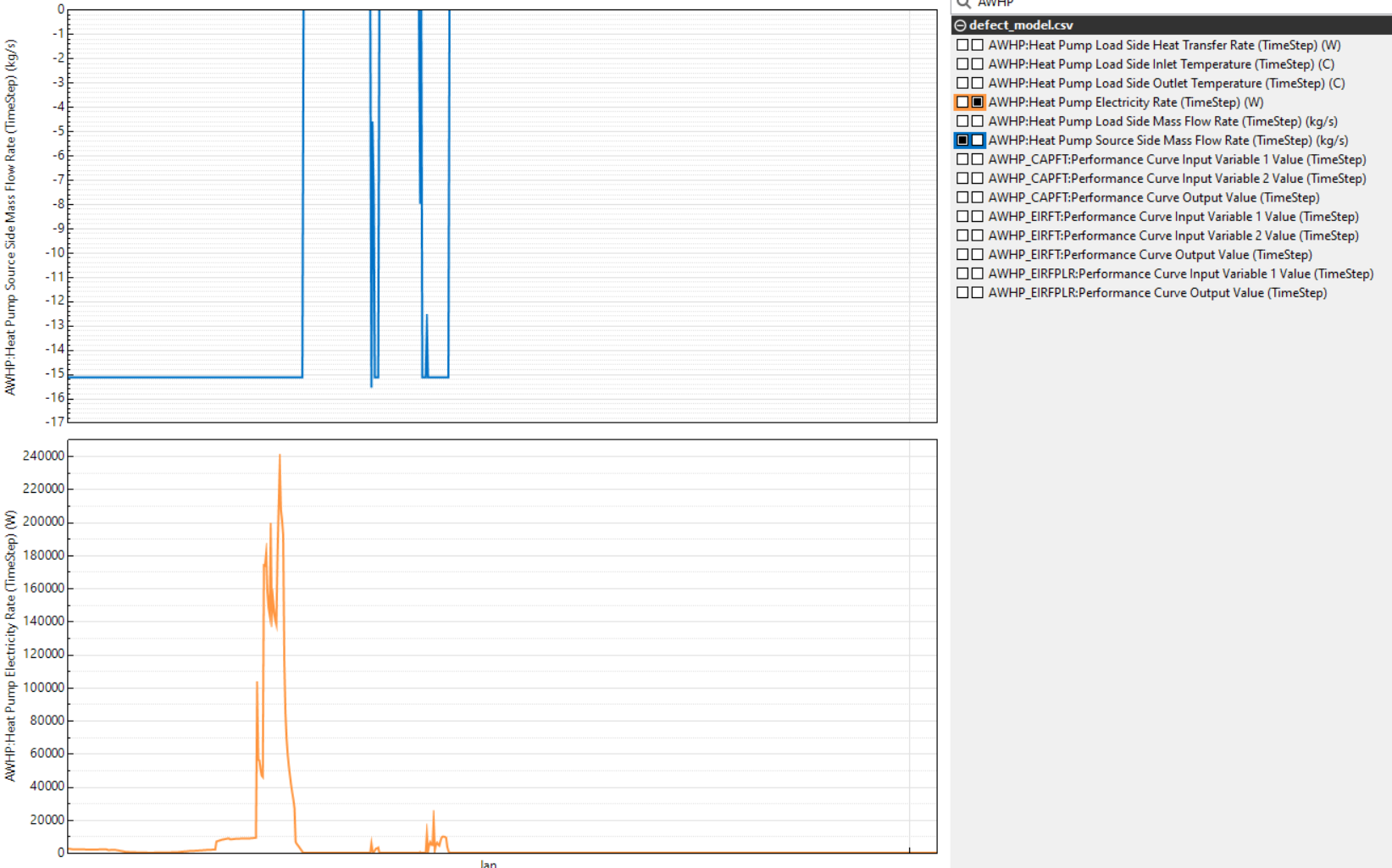Image resolution: width=1392 pixels, height=868 pixels.
Task: Click inside the blue Source Side Mass Flow chart
Action: [x=502, y=216]
